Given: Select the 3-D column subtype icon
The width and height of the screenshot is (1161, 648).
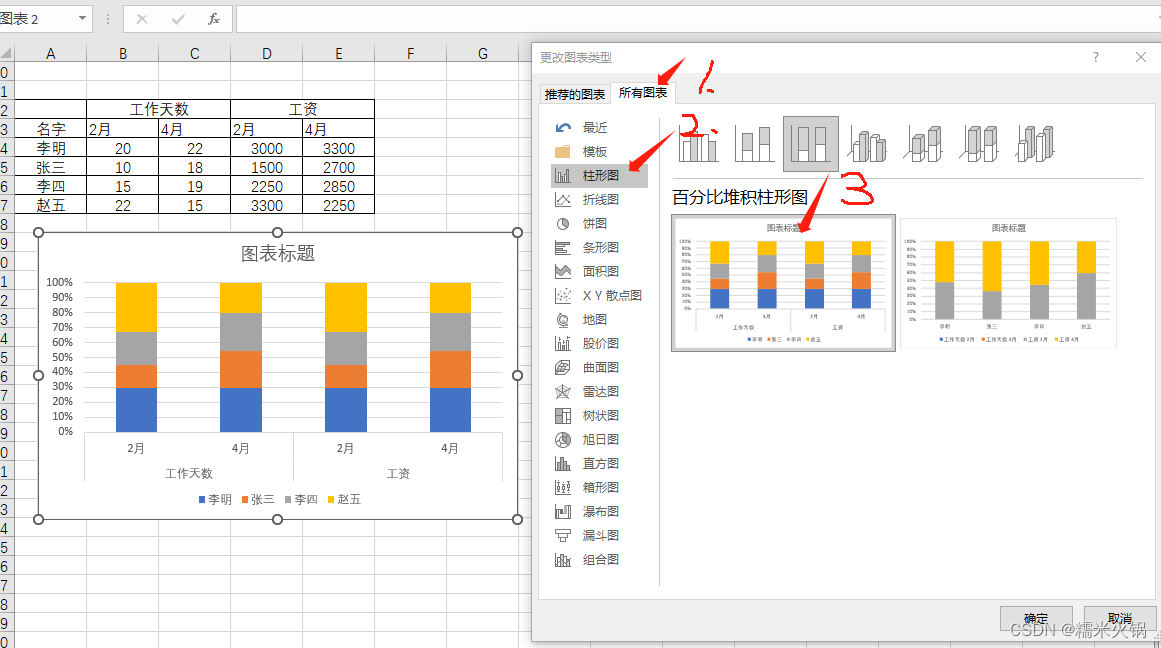Looking at the screenshot, I should 1035,144.
